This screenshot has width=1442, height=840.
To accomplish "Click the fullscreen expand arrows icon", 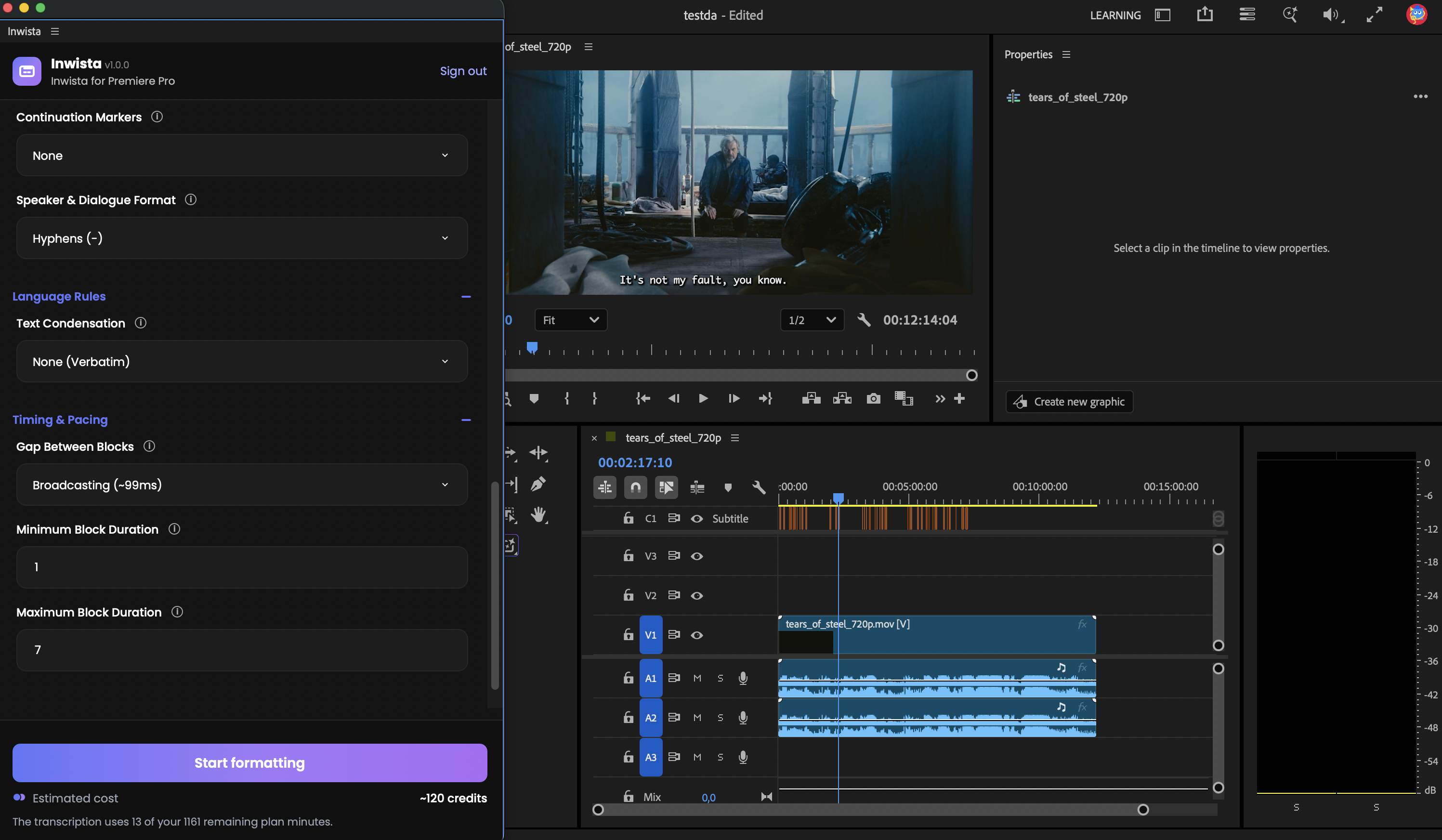I will [x=1375, y=15].
